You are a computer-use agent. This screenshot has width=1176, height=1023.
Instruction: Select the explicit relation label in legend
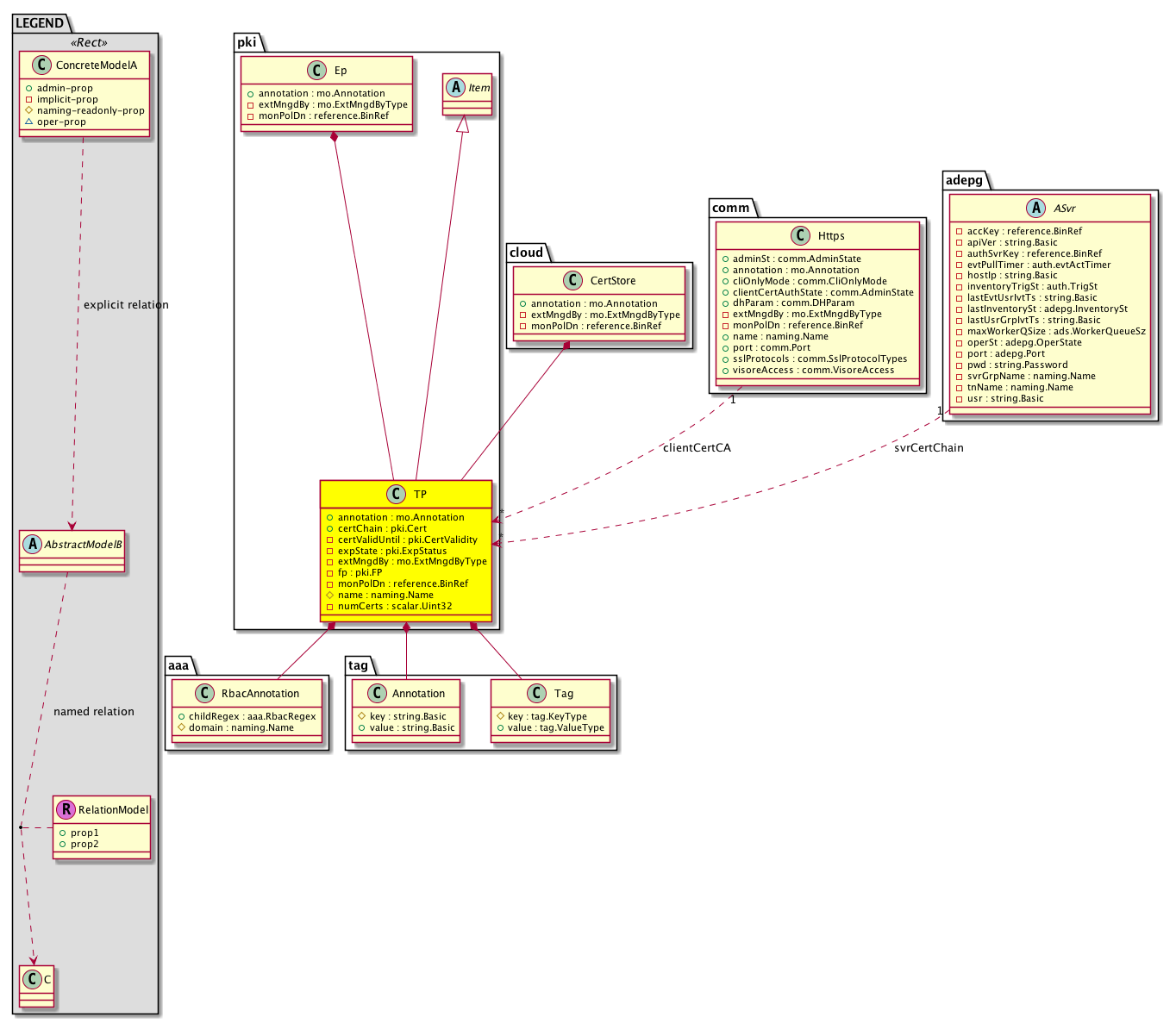126,305
